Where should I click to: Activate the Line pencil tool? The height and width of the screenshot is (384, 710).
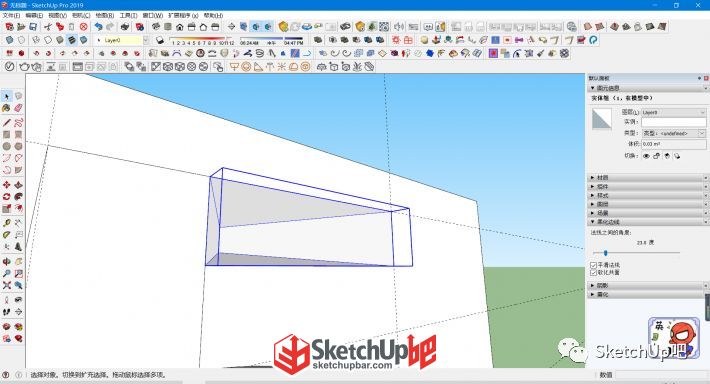pos(6,123)
